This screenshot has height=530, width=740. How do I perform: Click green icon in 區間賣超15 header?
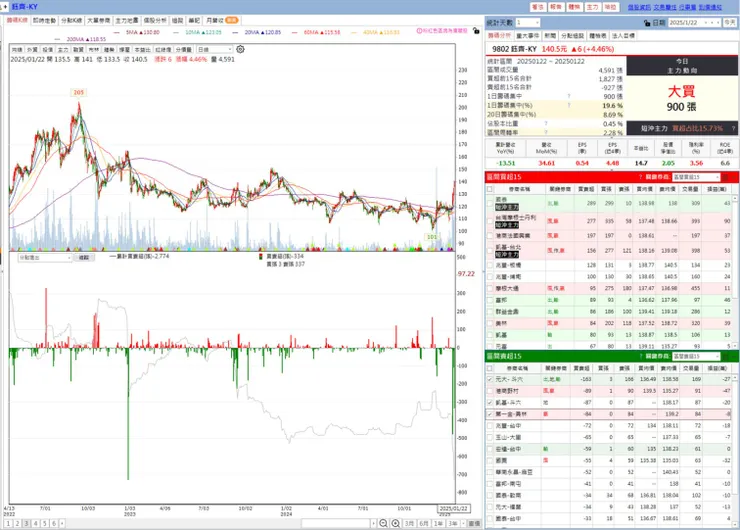725,356
